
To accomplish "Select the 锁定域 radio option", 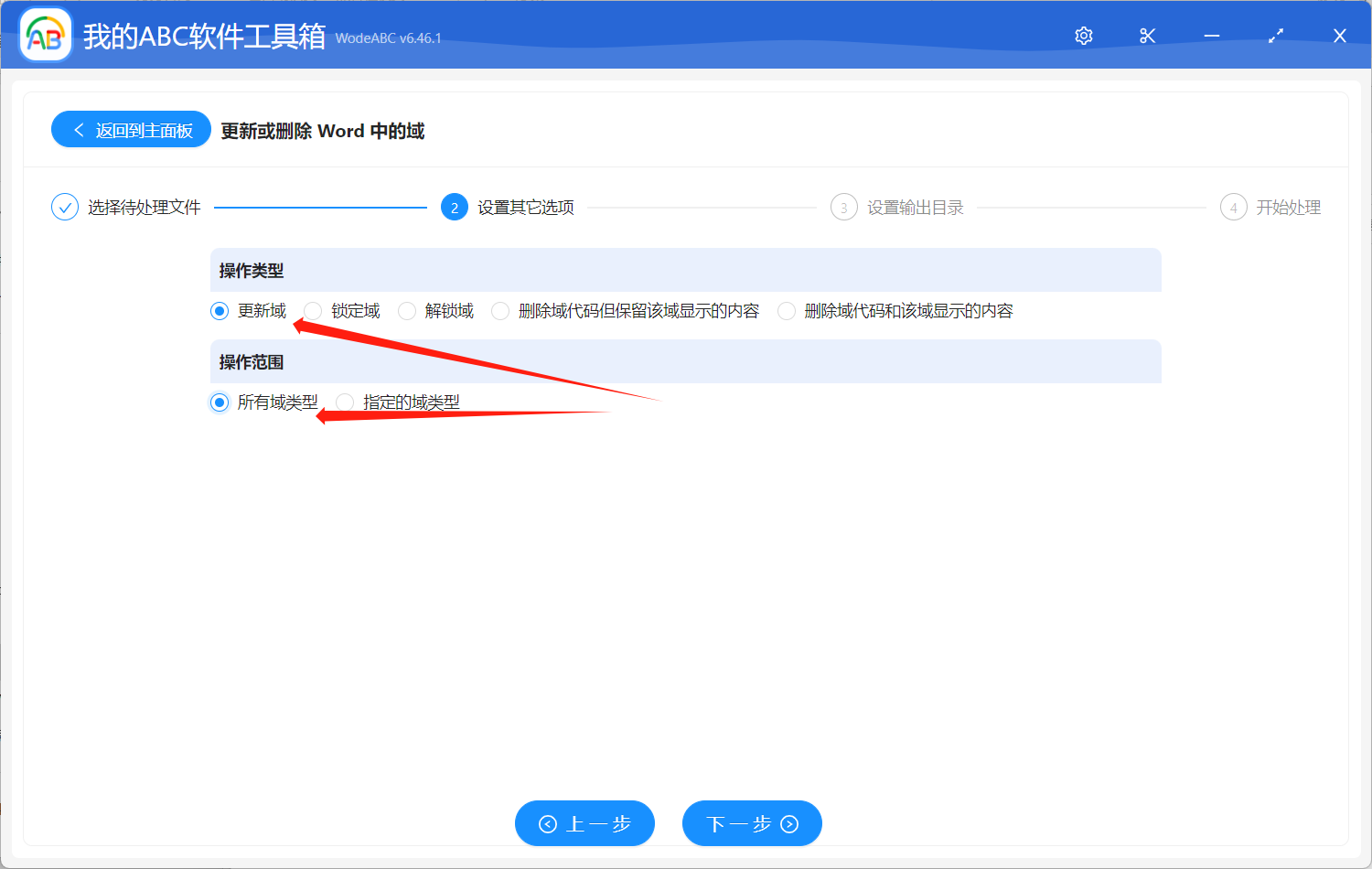I will pos(314,311).
